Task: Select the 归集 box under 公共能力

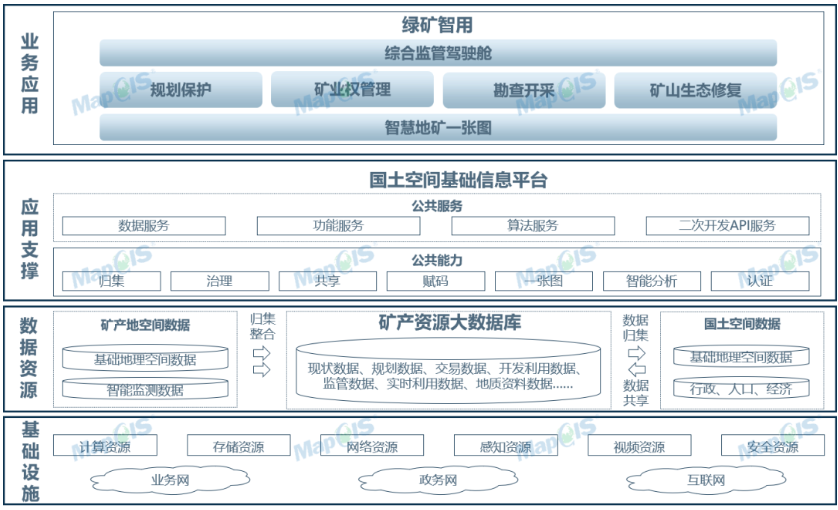Action: tap(111, 281)
